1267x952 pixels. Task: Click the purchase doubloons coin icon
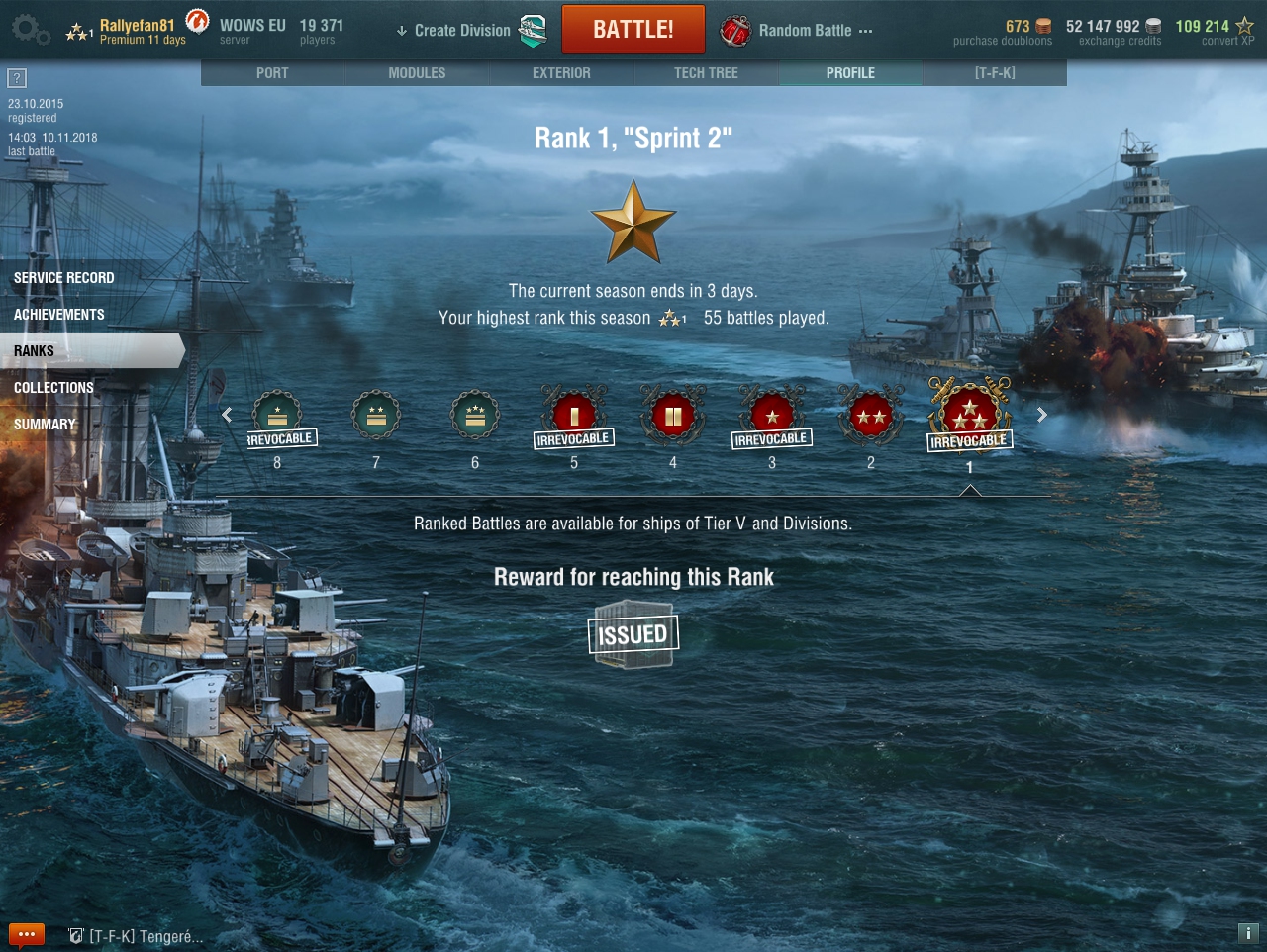point(1043,27)
